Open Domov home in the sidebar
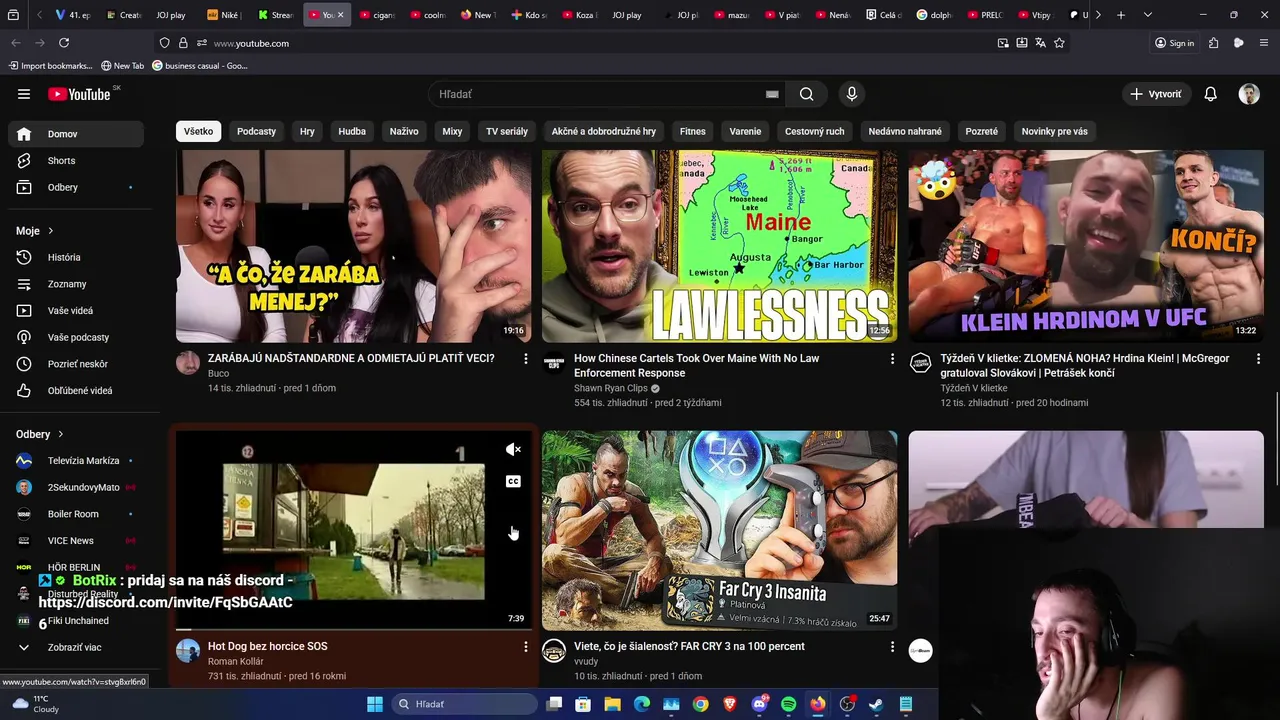The width and height of the screenshot is (1280, 720). pos(76,134)
